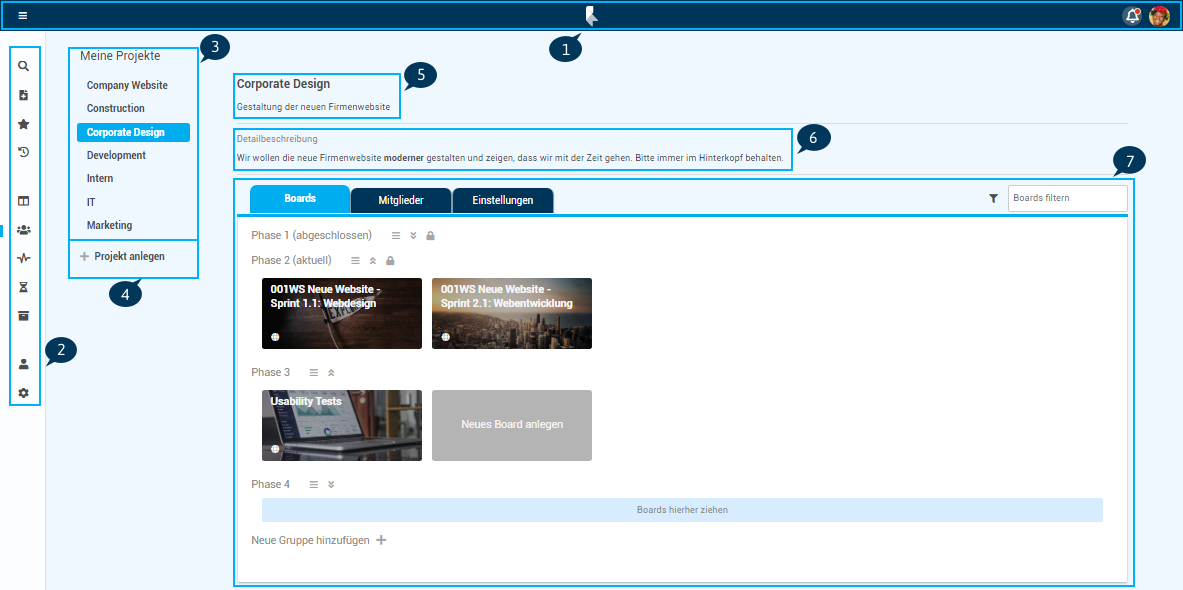Toggle the lock on Phase 1 group
This screenshot has width=1183, height=590.
(x=430, y=236)
